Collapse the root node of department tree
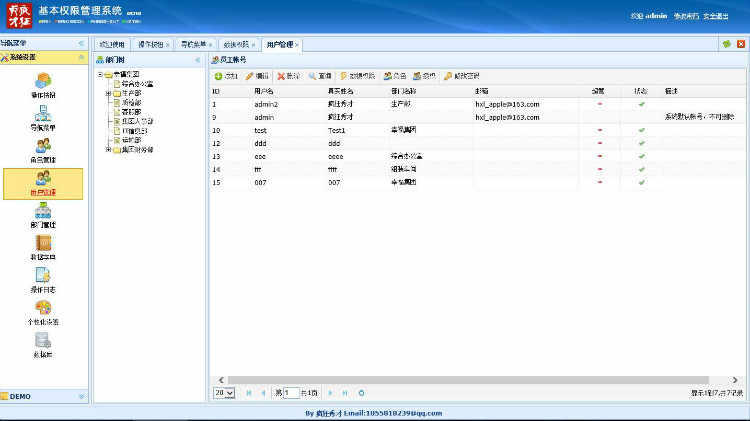This screenshot has height=421, width=750. pos(100,74)
